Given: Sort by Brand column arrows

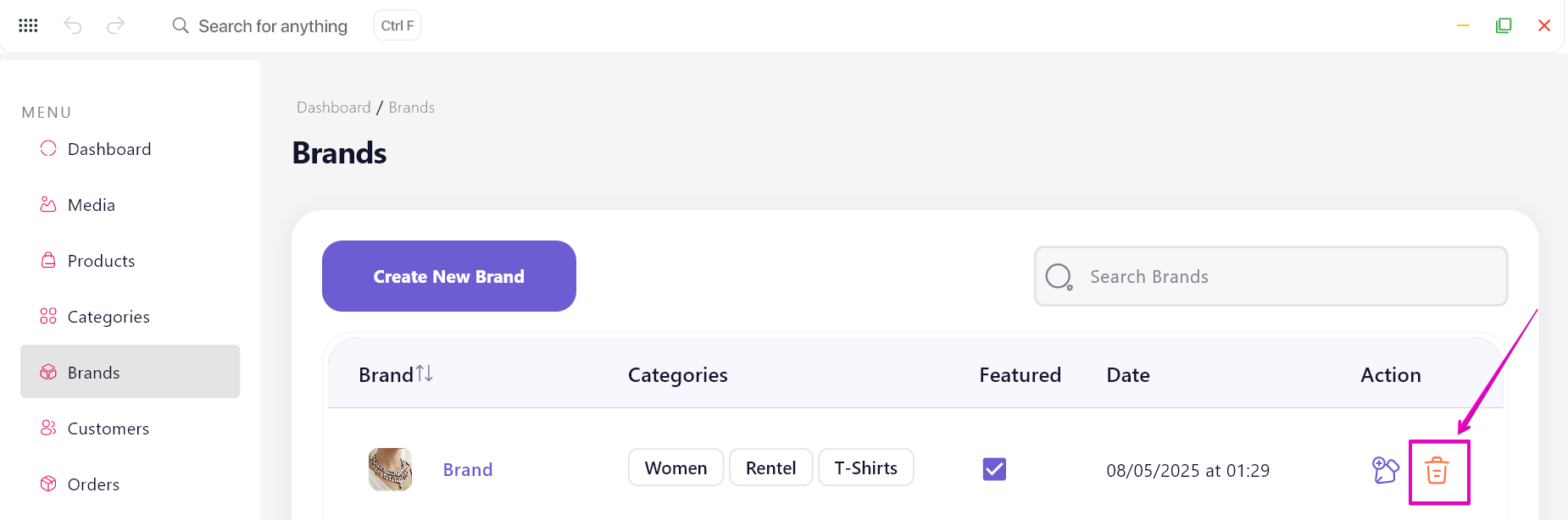Looking at the screenshot, I should 425,373.
